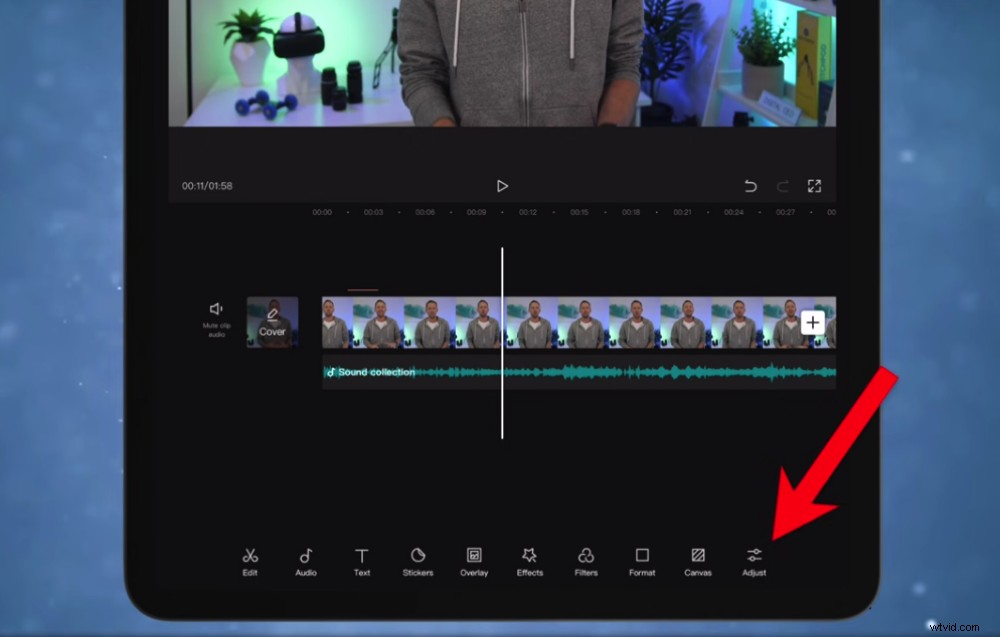Add a new clip with the plus button
The image size is (1000, 637).
pyautogui.click(x=813, y=322)
